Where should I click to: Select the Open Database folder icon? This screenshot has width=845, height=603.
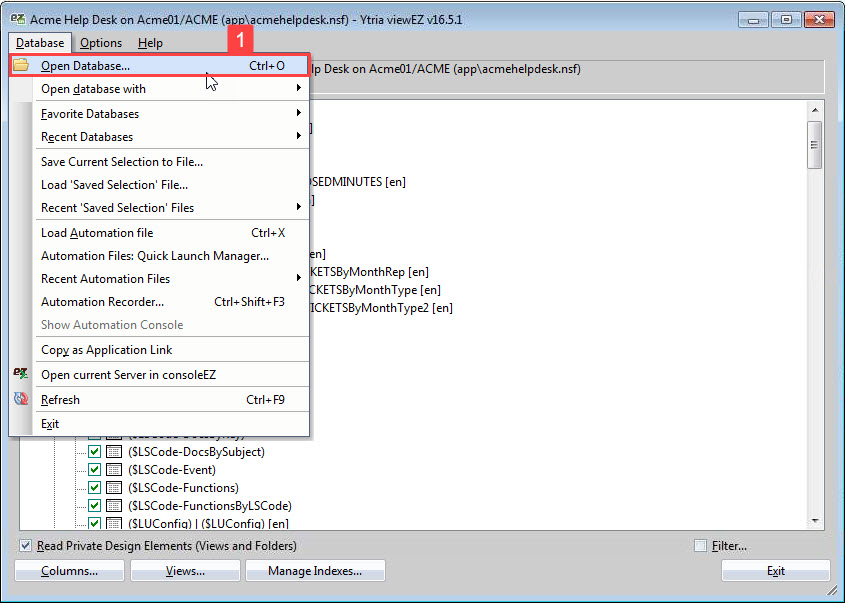23,64
